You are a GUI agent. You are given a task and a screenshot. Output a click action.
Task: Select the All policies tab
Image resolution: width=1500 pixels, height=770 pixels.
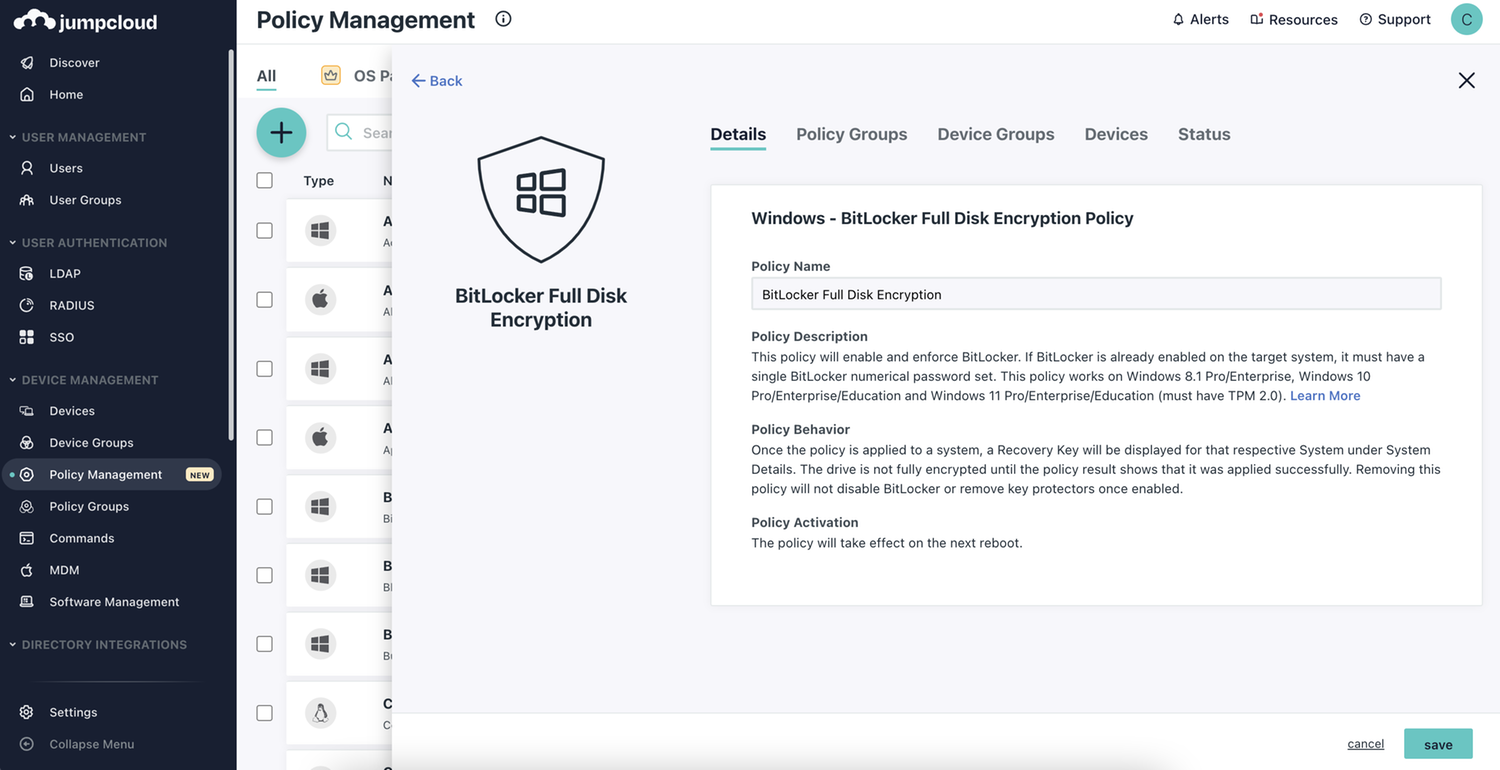[266, 76]
